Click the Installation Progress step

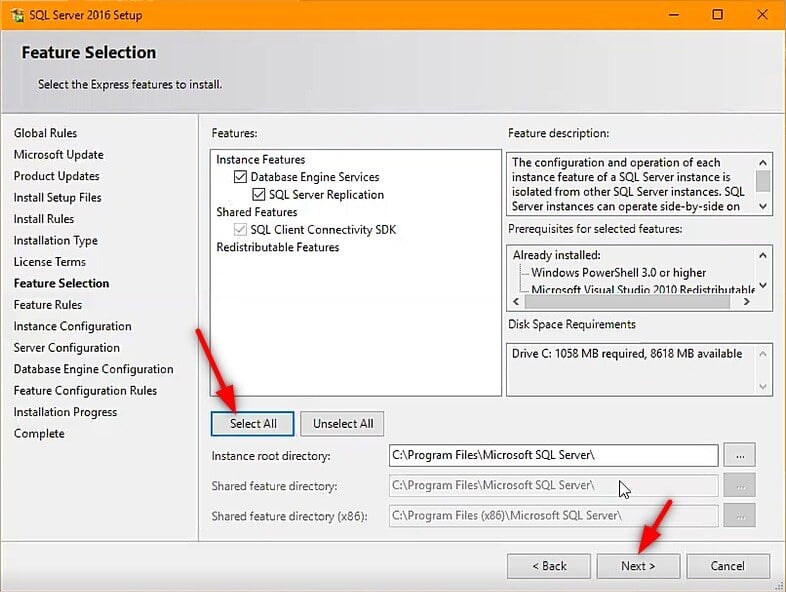tap(65, 412)
